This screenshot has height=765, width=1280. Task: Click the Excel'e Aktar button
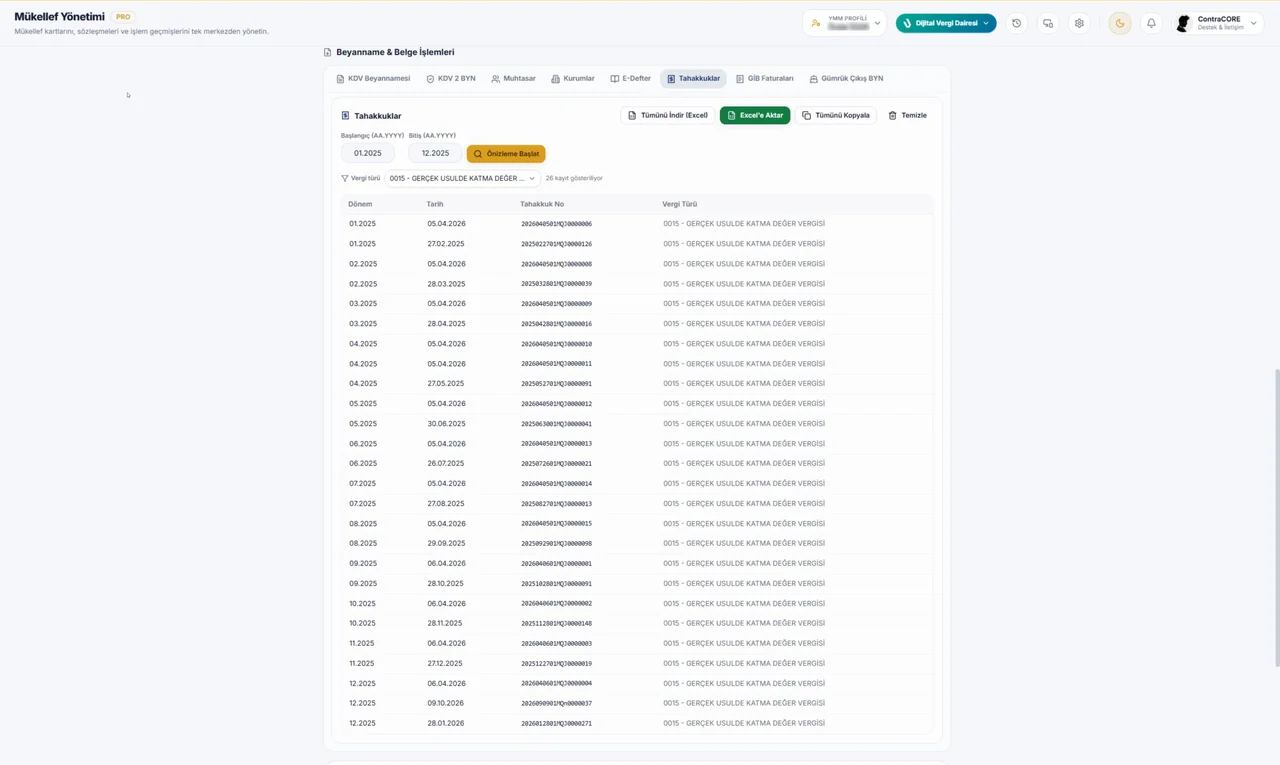click(755, 115)
